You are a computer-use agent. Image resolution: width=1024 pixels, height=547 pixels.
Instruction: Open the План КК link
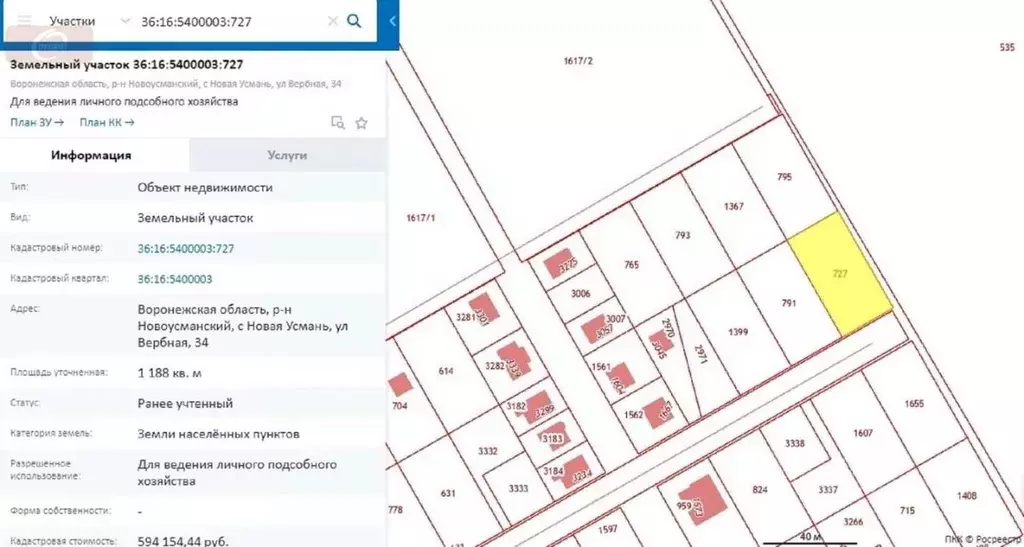(x=107, y=122)
